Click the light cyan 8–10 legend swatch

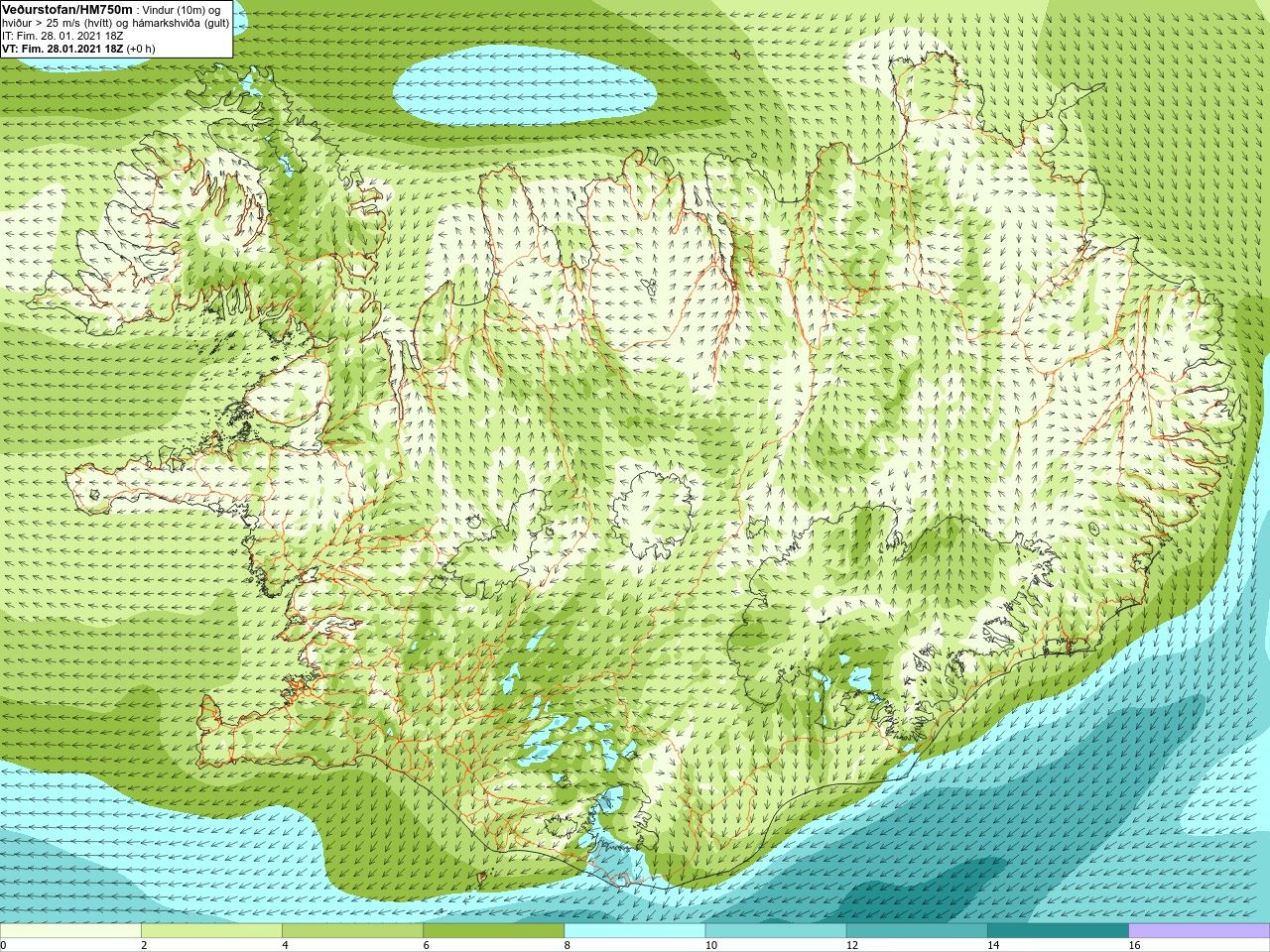[x=635, y=931]
